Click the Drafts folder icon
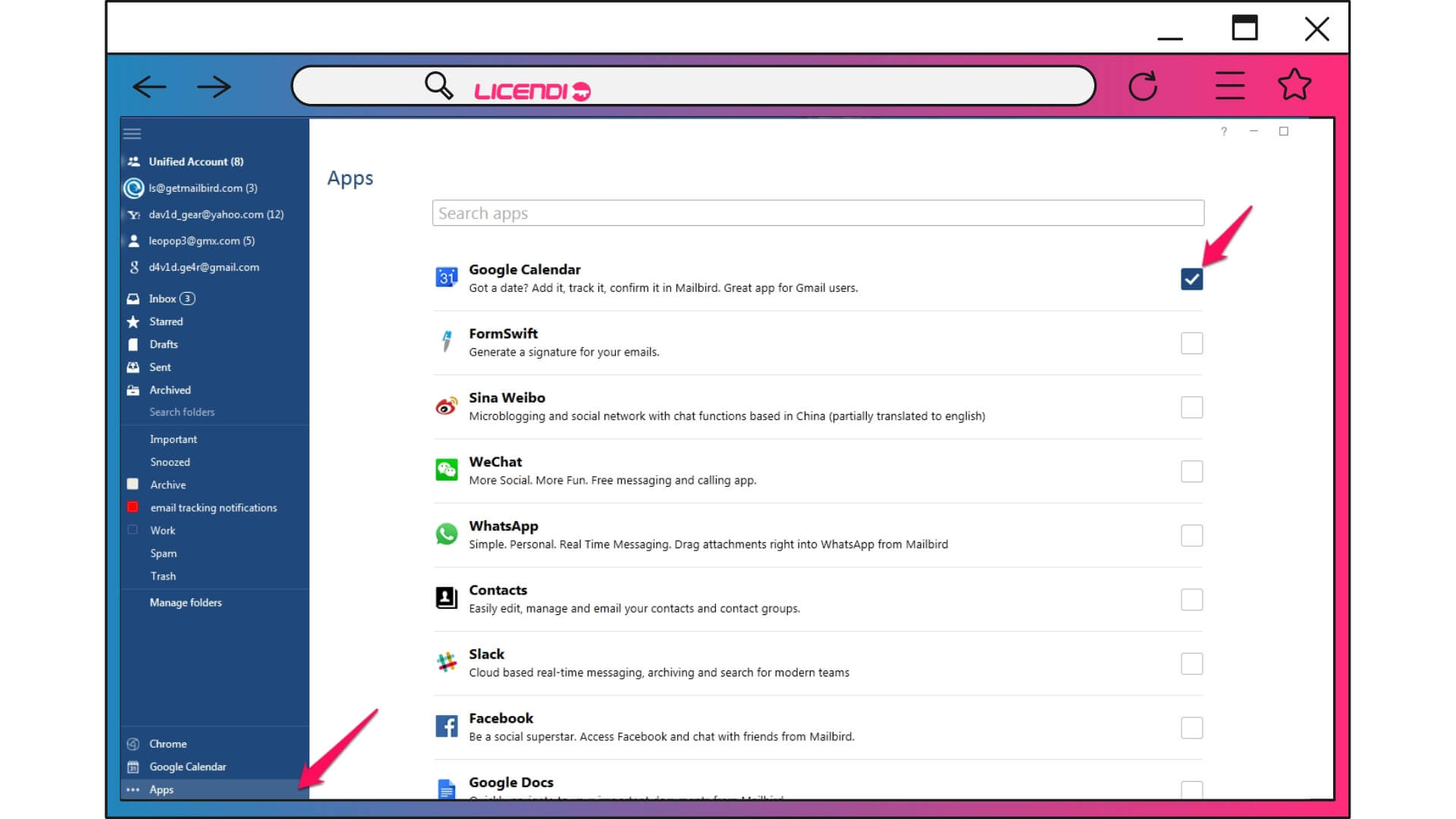 (133, 343)
